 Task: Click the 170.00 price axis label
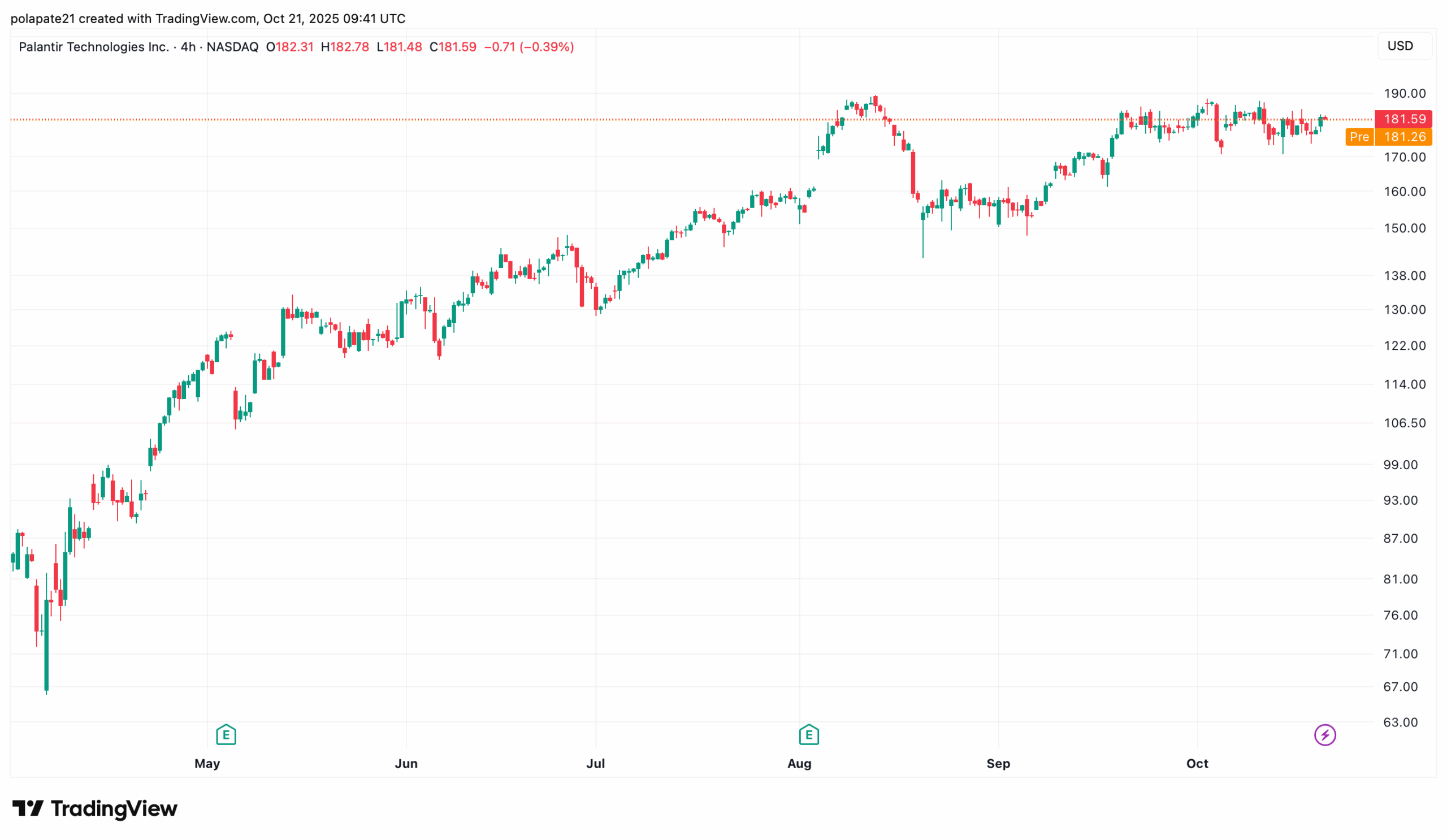tap(1405, 157)
